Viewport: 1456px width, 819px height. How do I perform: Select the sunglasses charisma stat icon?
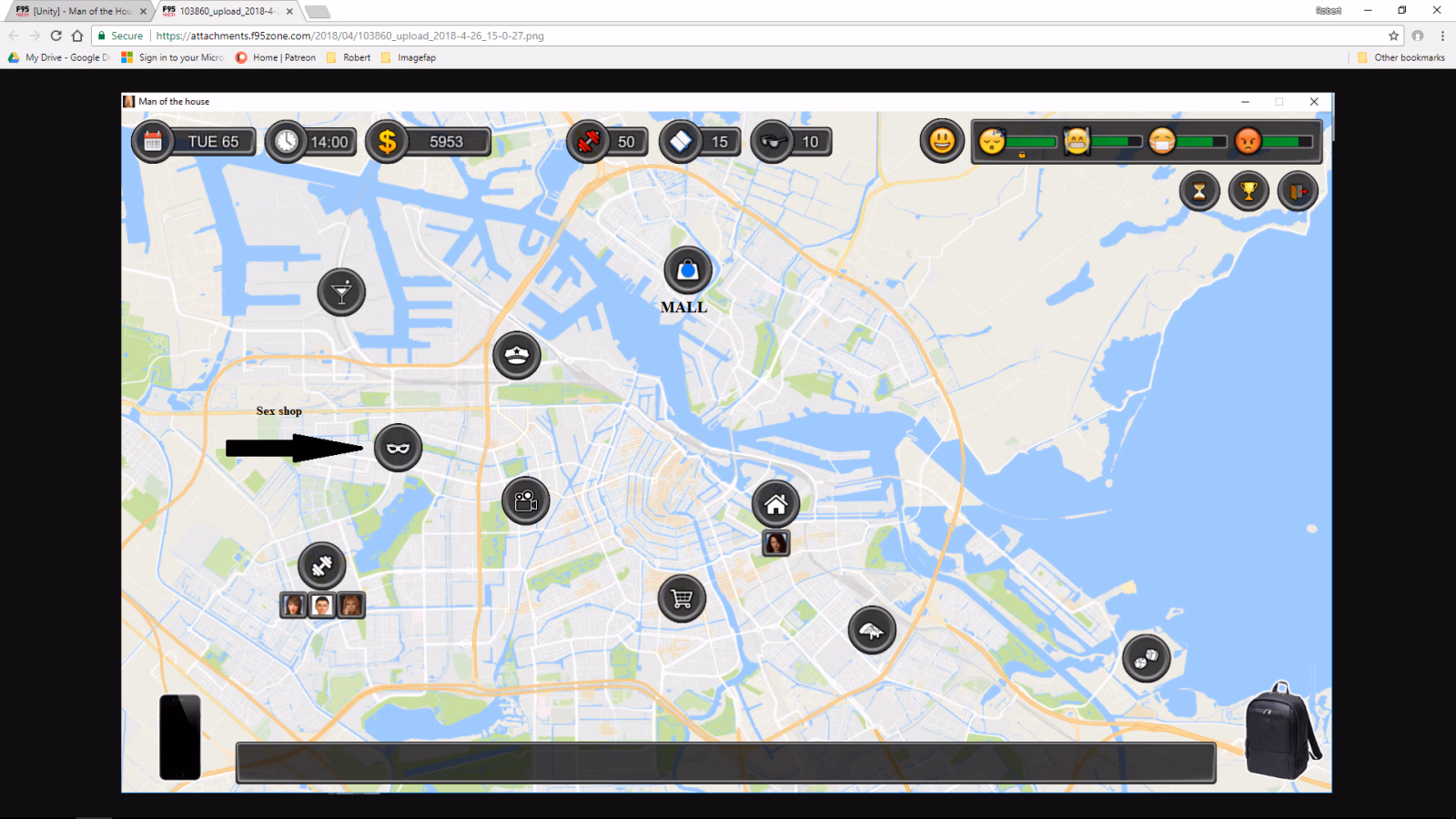coord(773,142)
